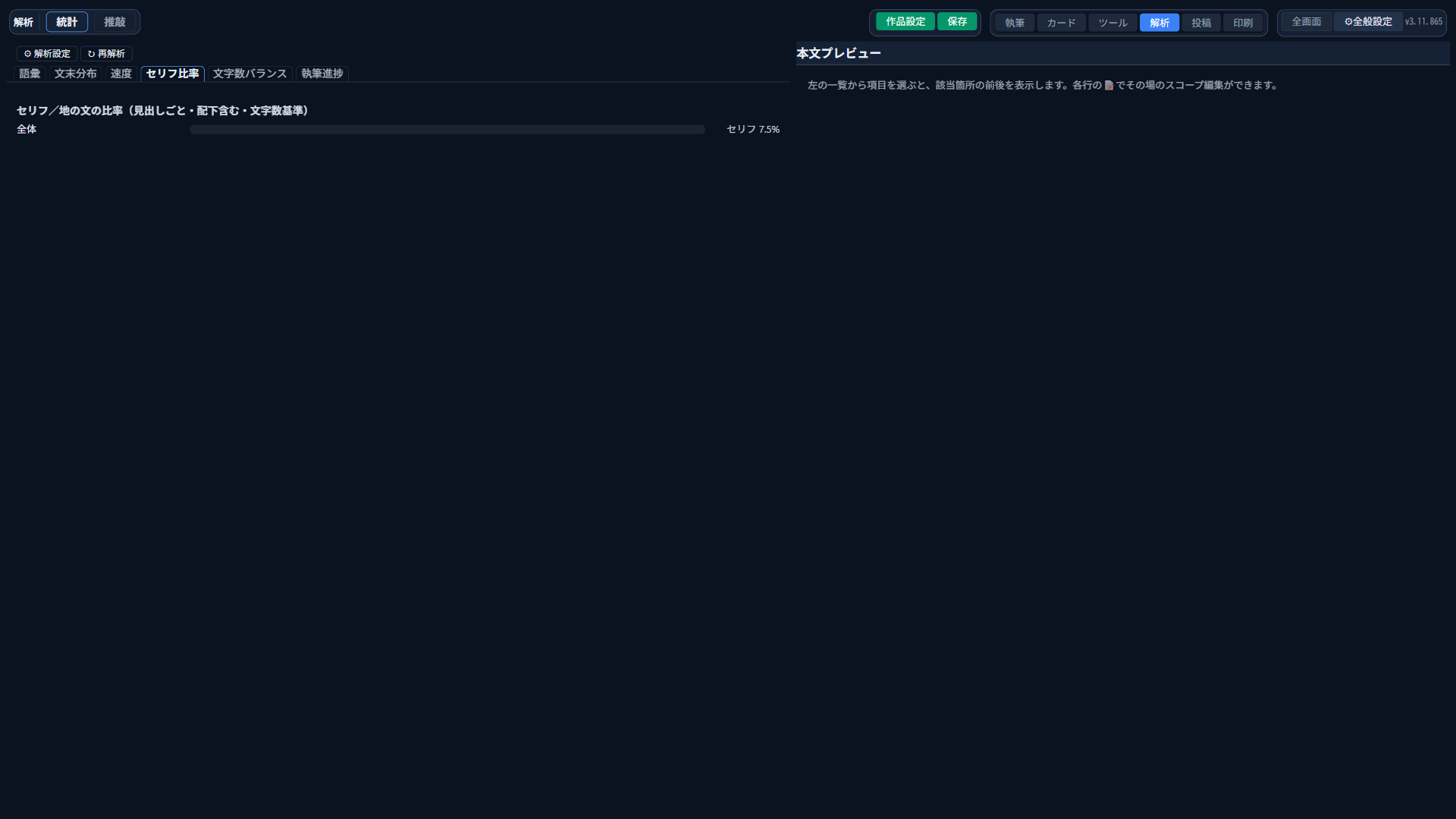
Task: Open the 執筆進捗 sub-tab
Action: point(322,74)
